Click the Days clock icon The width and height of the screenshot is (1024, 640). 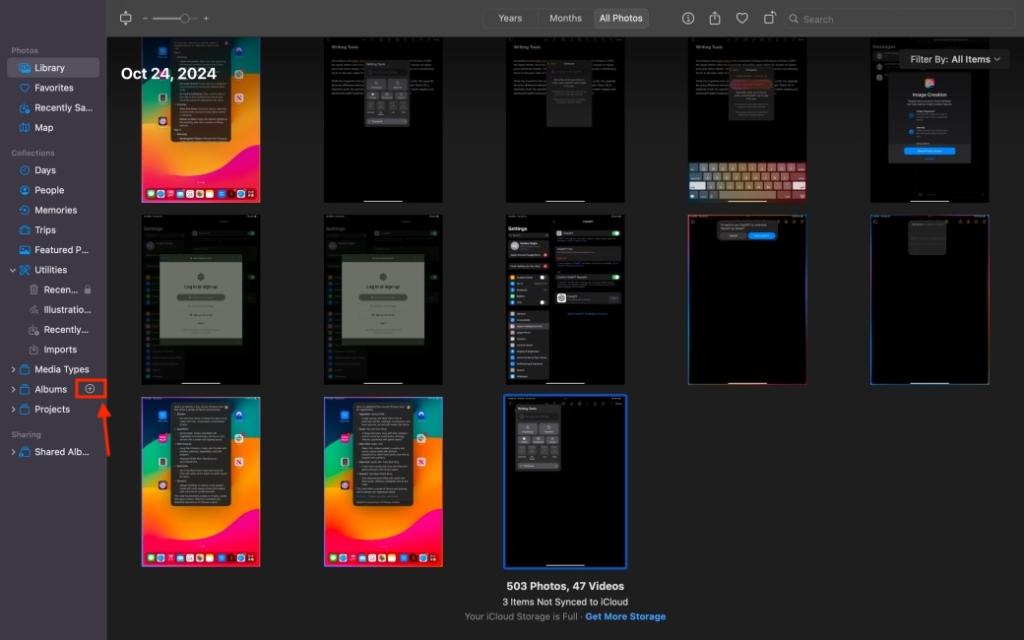tap(25, 170)
